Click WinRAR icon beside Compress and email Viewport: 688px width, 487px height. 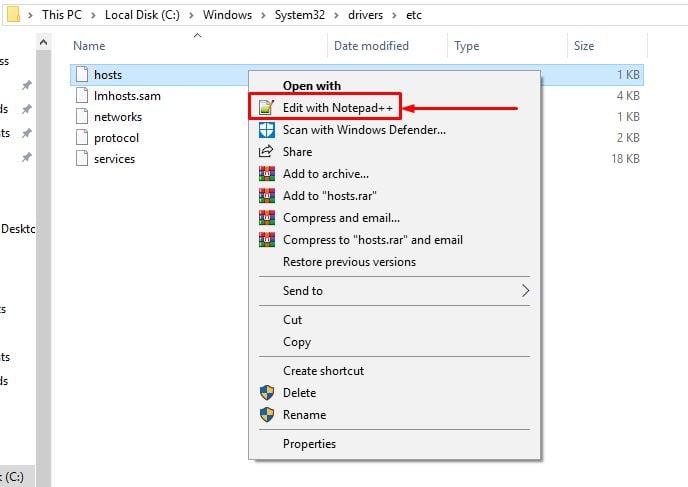click(266, 218)
